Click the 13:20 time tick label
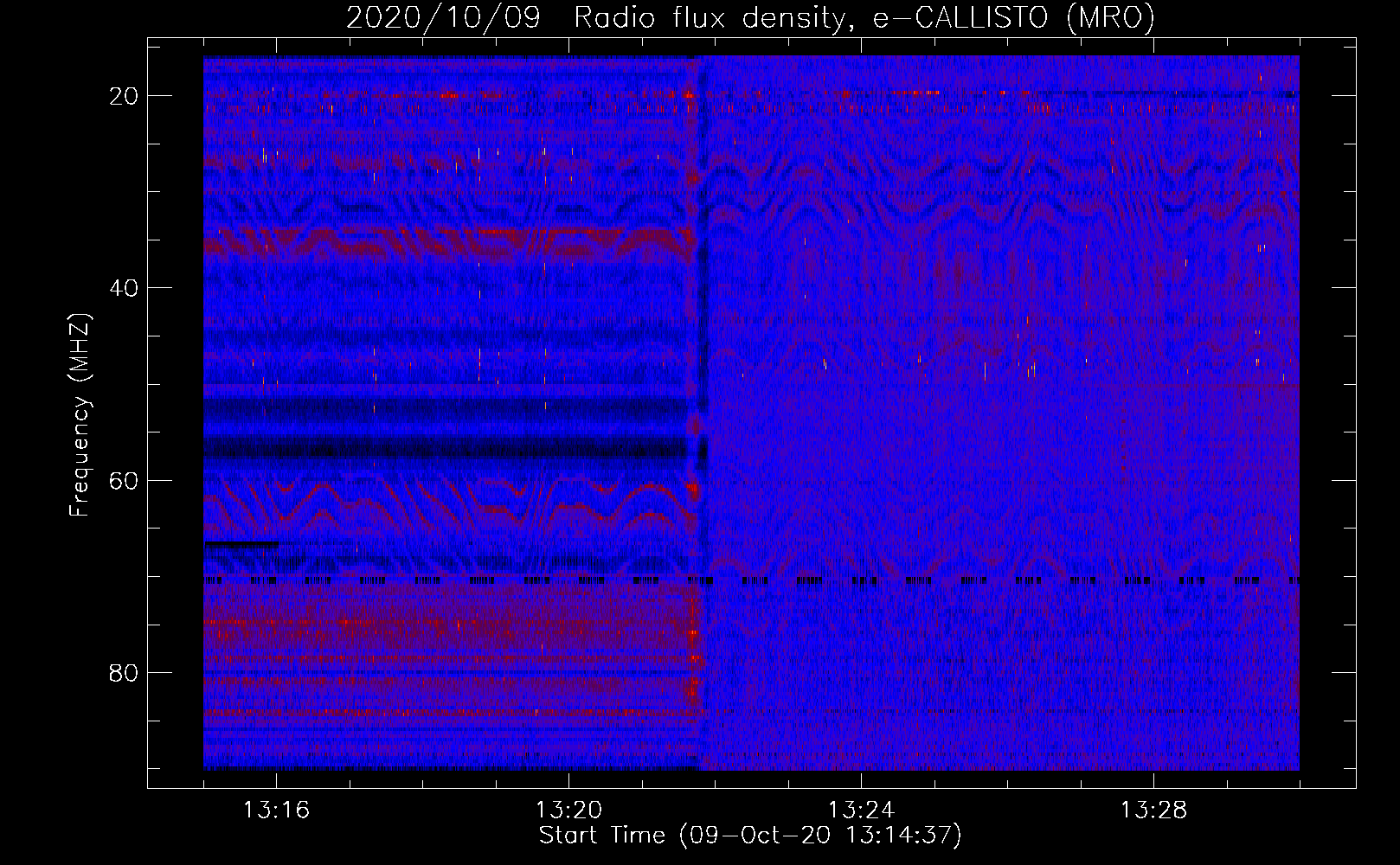Viewport: 1400px width, 865px height. [568, 811]
